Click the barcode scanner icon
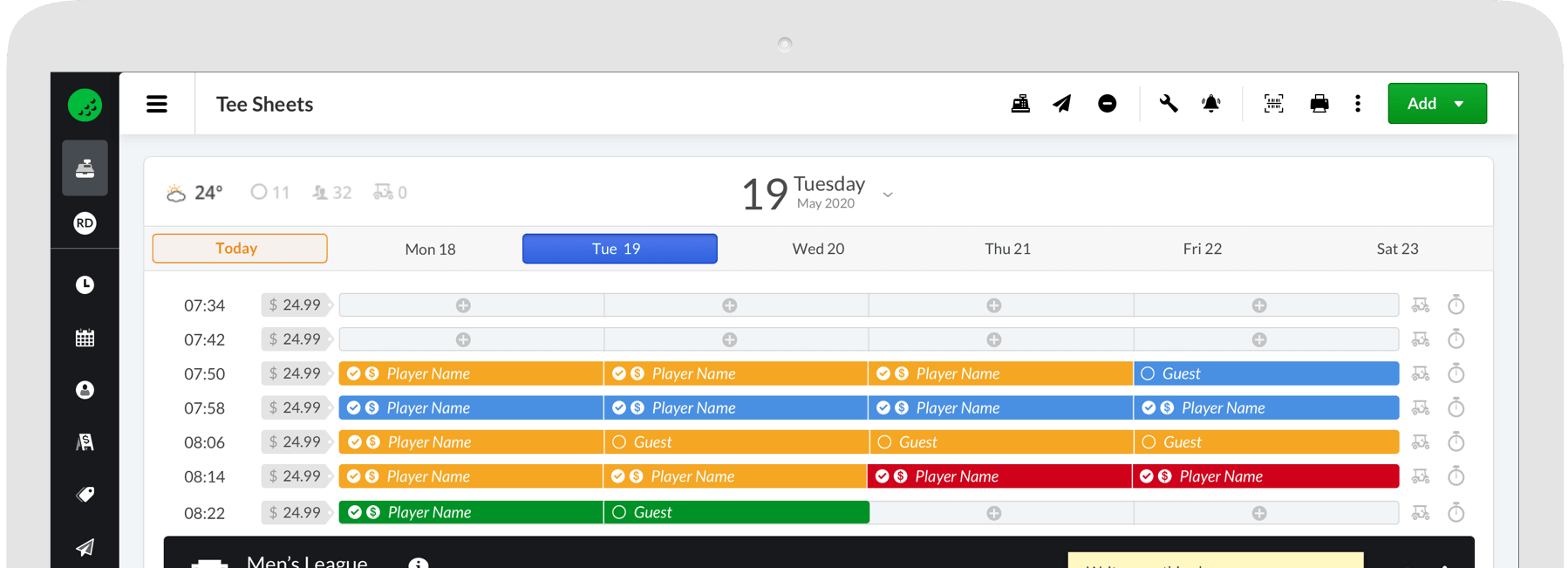 [1273, 104]
